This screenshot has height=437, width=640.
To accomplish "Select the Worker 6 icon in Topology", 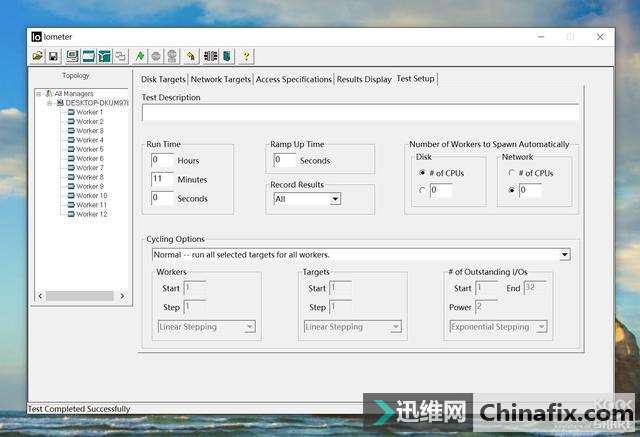I will click(x=71, y=158).
